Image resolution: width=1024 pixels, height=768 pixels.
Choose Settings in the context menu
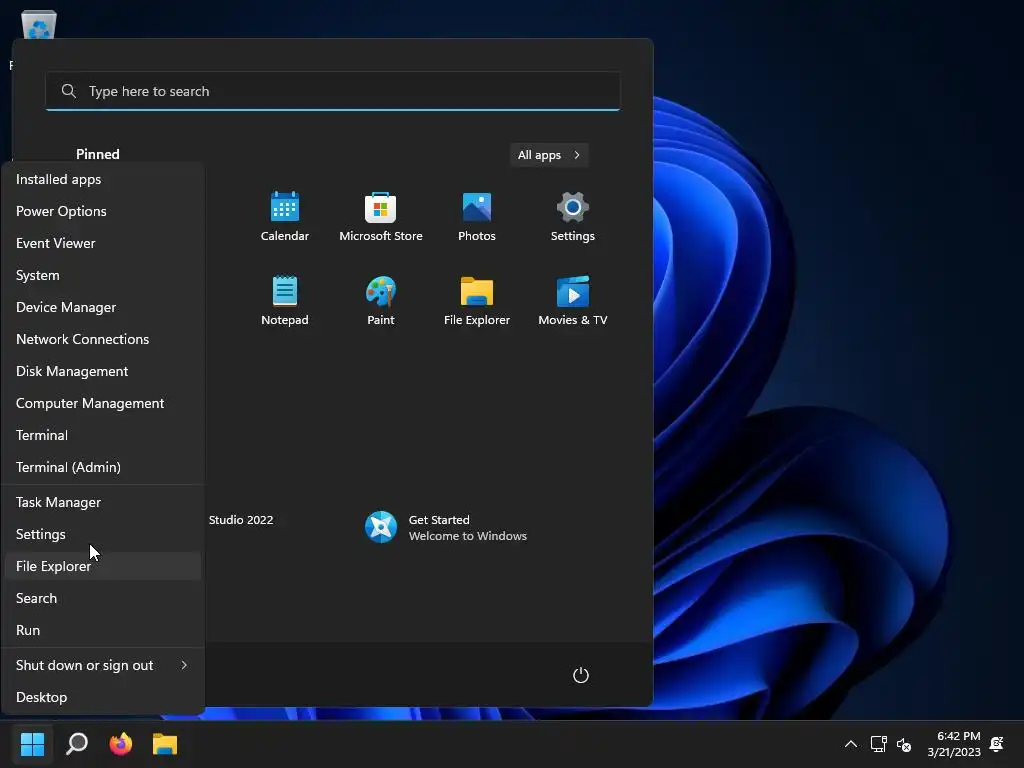point(103,534)
